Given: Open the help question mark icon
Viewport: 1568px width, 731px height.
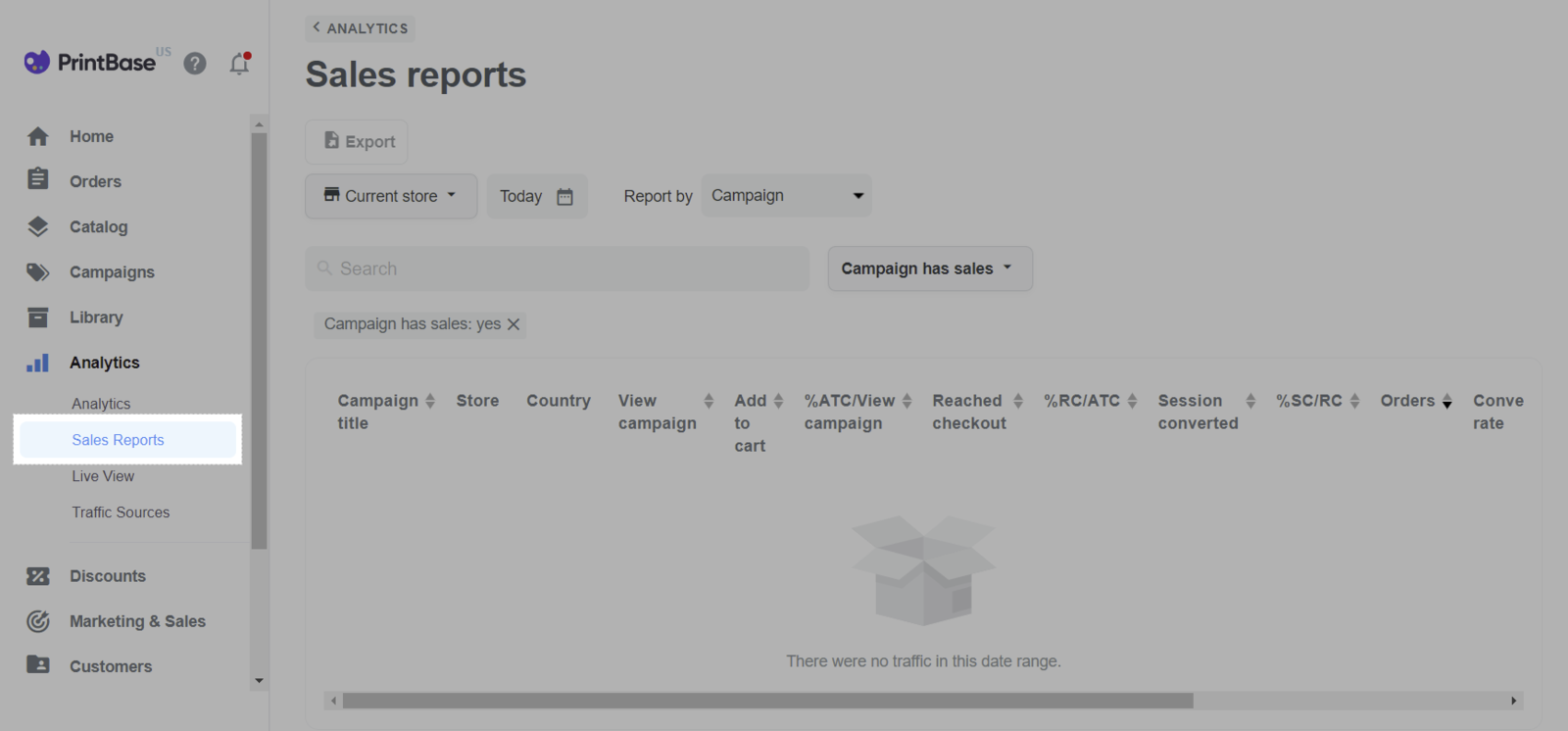Looking at the screenshot, I should click(195, 64).
